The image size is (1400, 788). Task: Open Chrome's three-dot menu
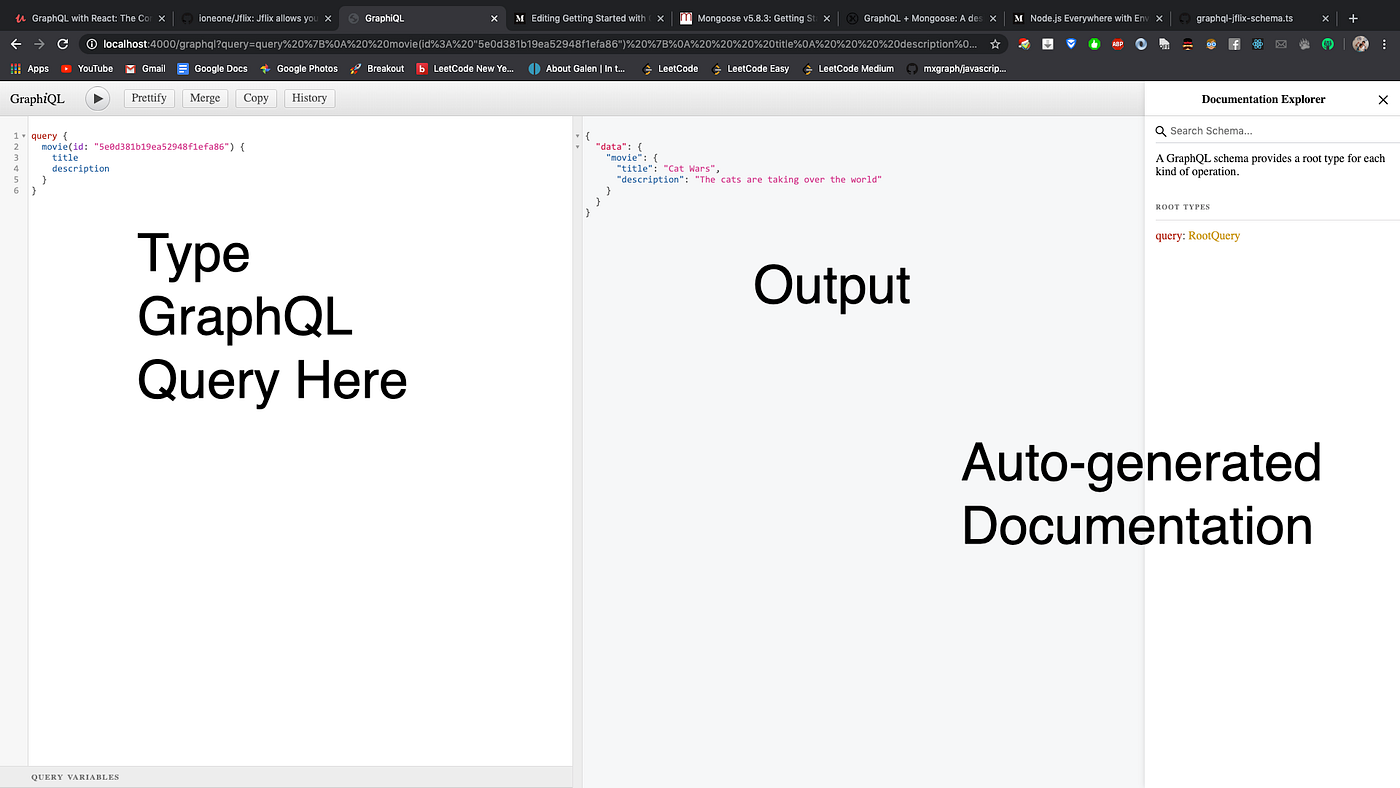pyautogui.click(x=1385, y=43)
